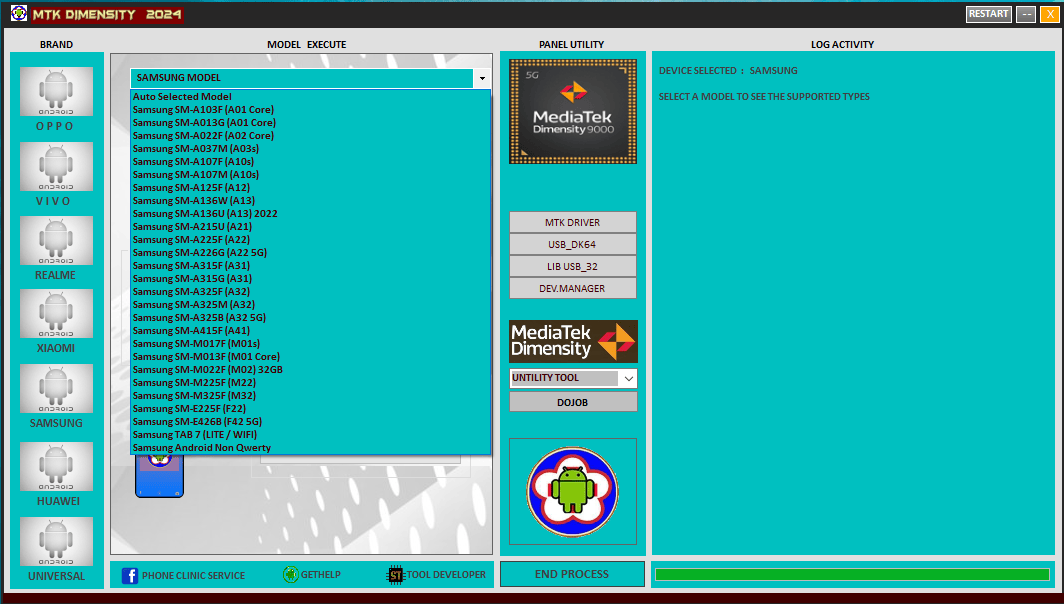Screen dimensions: 1064x604
Task: Pick Samsung SM-M017F (M01s) entry
Action: point(310,344)
